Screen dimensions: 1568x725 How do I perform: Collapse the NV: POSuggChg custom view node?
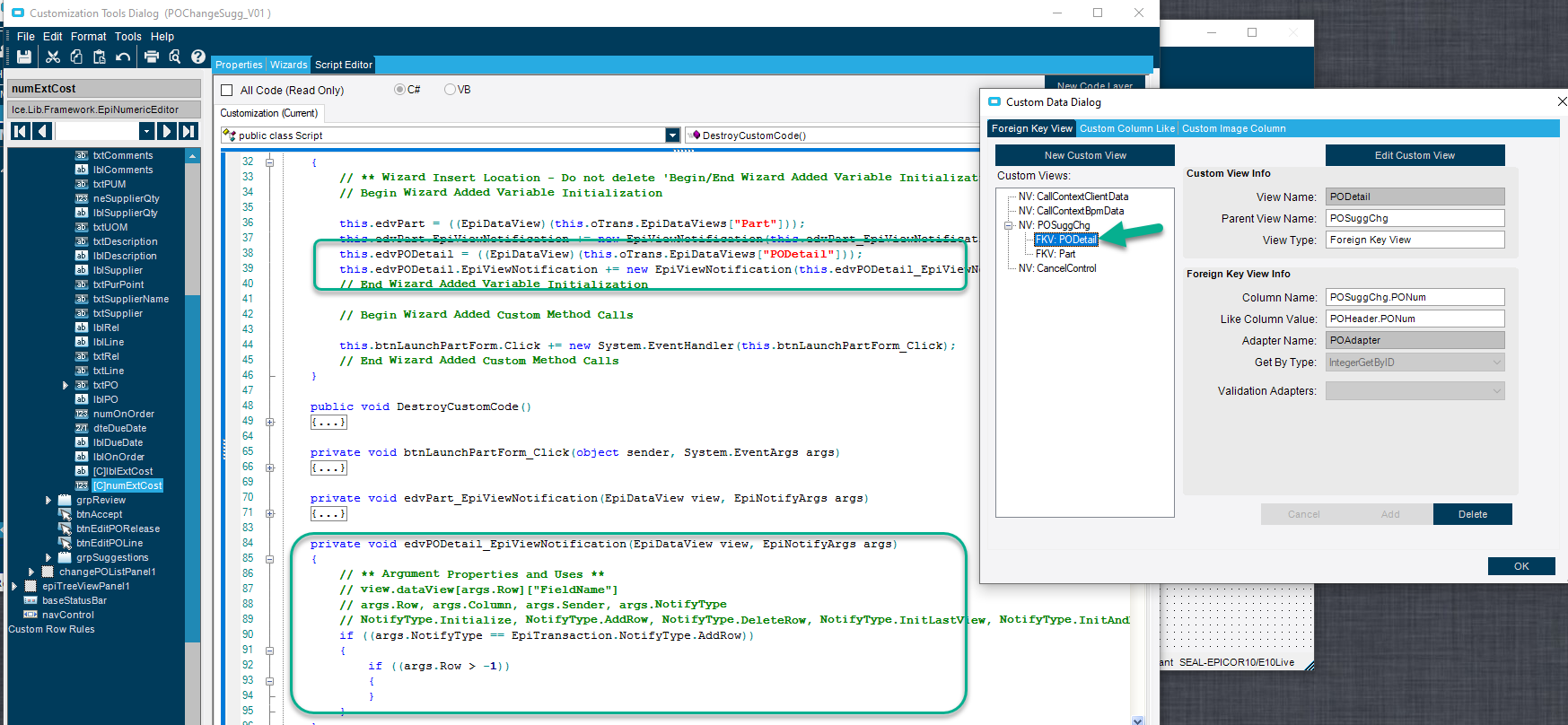coord(1009,225)
